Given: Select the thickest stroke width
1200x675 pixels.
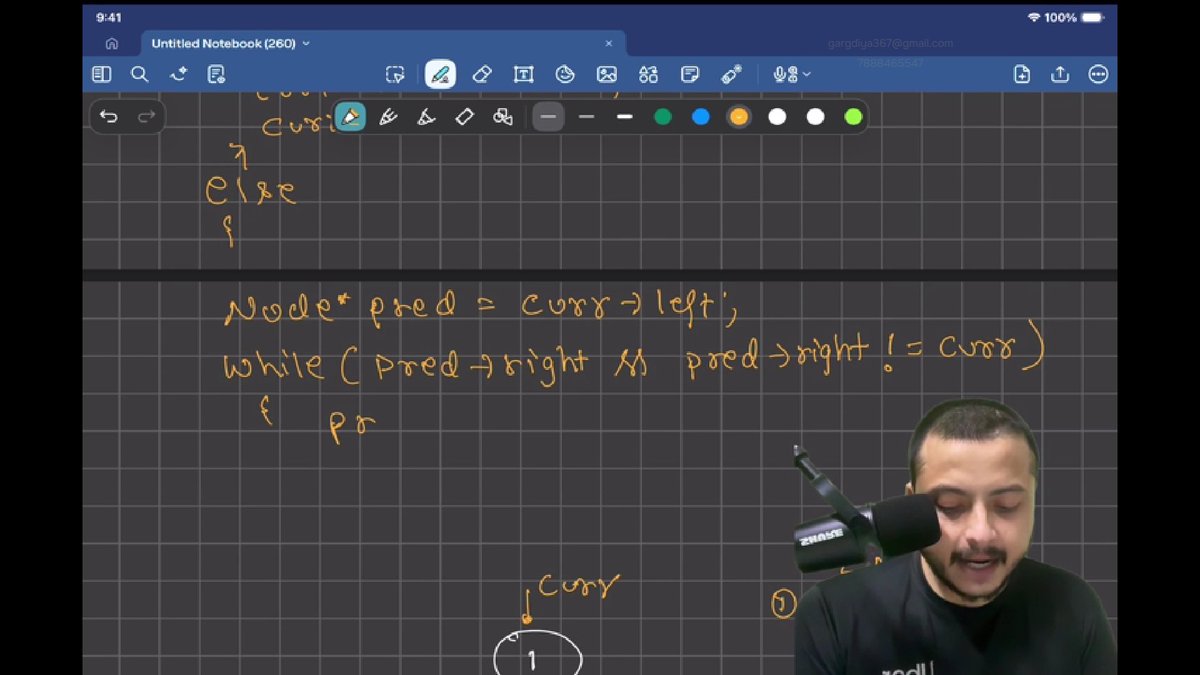Looking at the screenshot, I should point(548,117).
